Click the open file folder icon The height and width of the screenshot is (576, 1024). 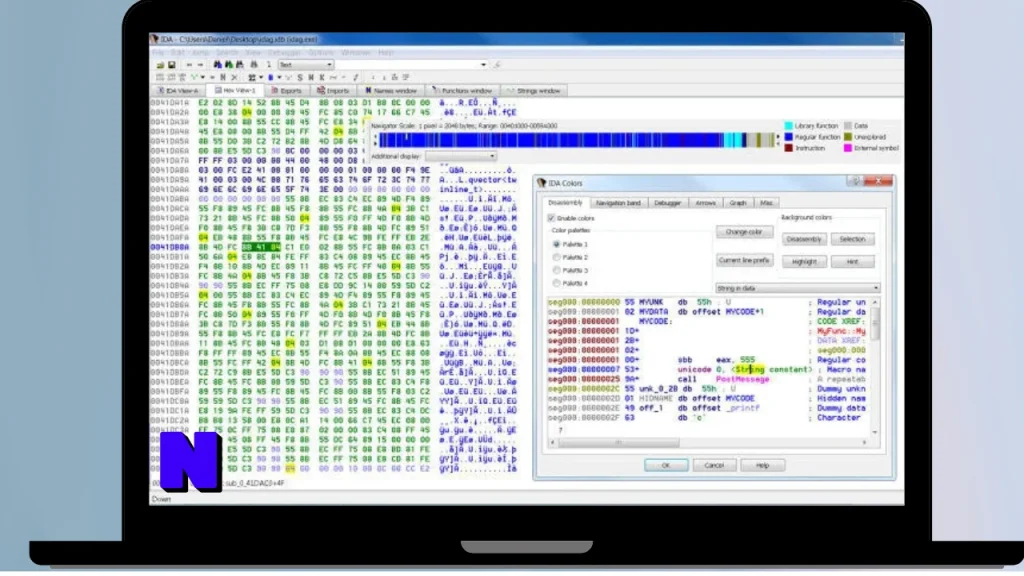click(160, 65)
